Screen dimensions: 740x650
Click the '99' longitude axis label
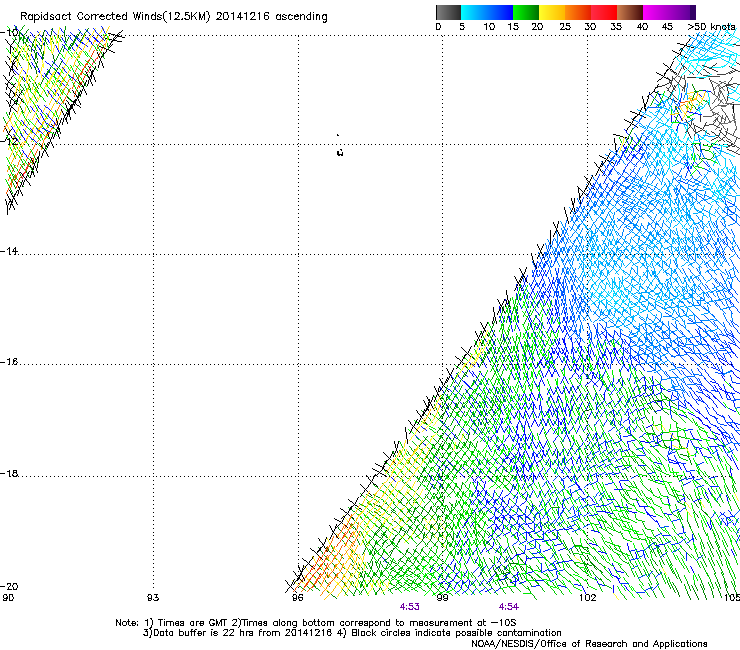[x=442, y=598]
